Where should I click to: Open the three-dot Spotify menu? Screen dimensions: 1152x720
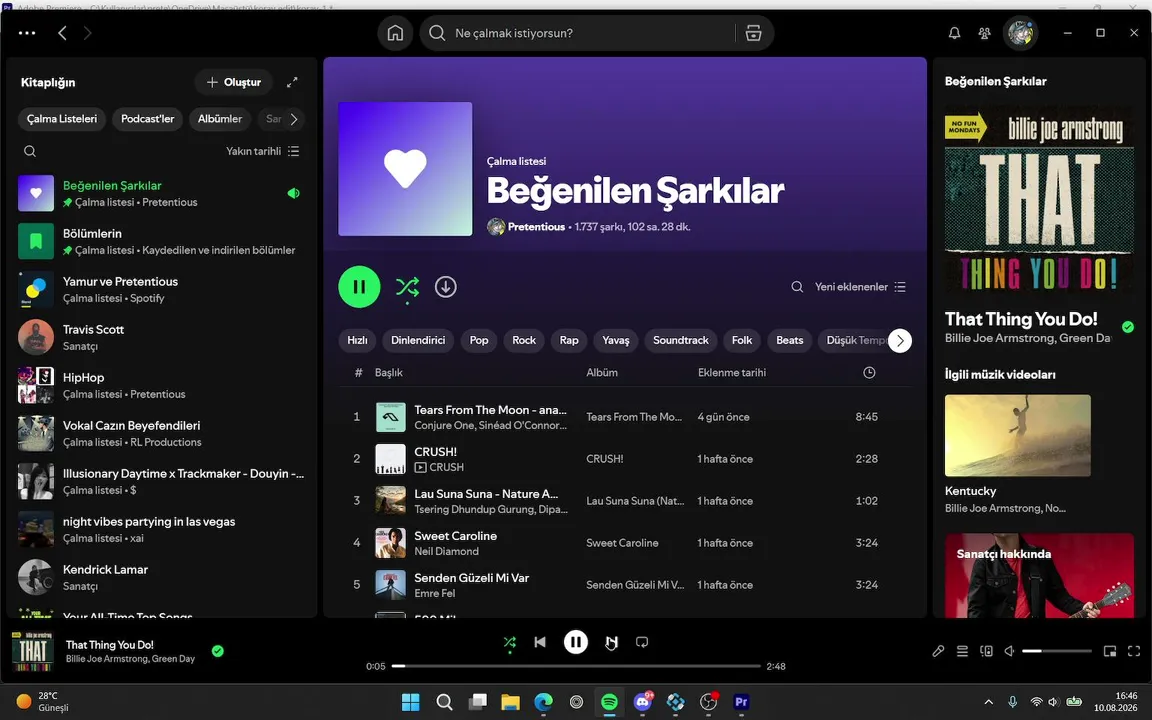[26, 33]
